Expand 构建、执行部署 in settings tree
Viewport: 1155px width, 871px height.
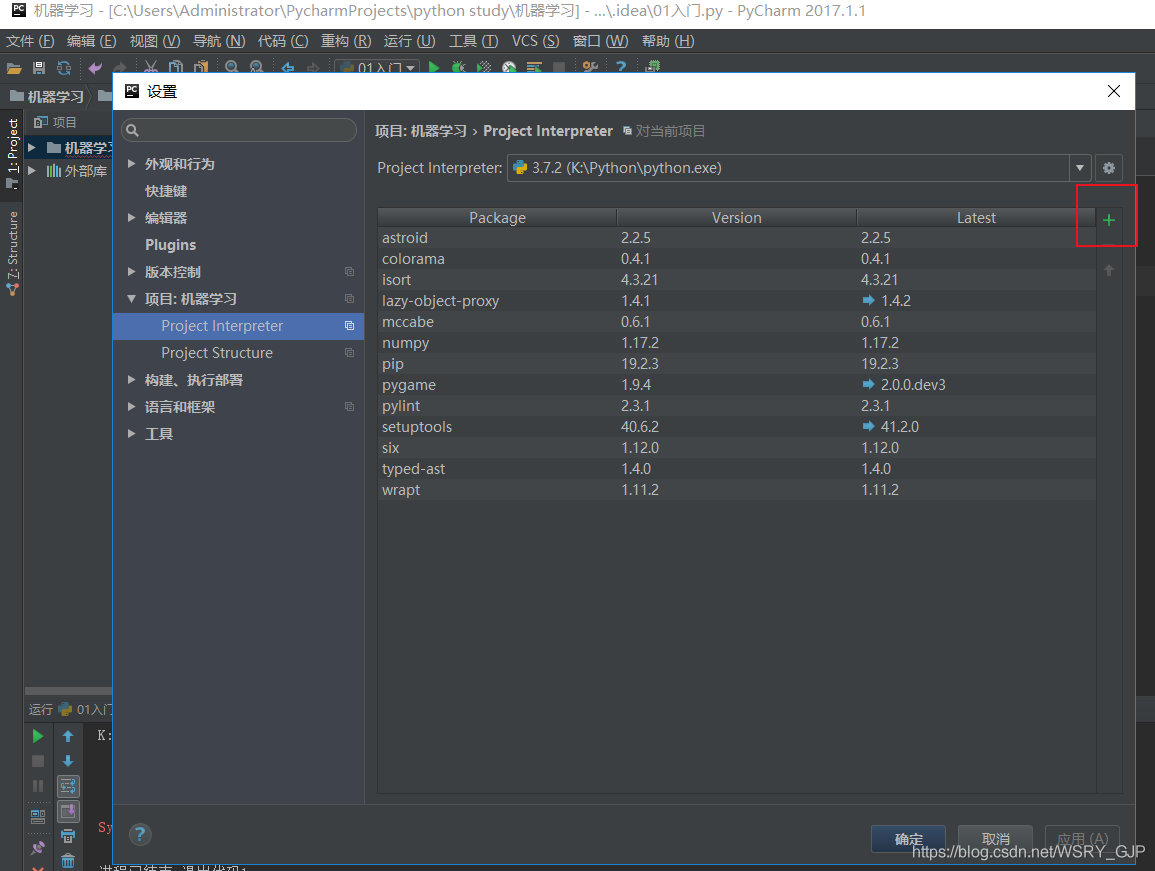(x=131, y=379)
